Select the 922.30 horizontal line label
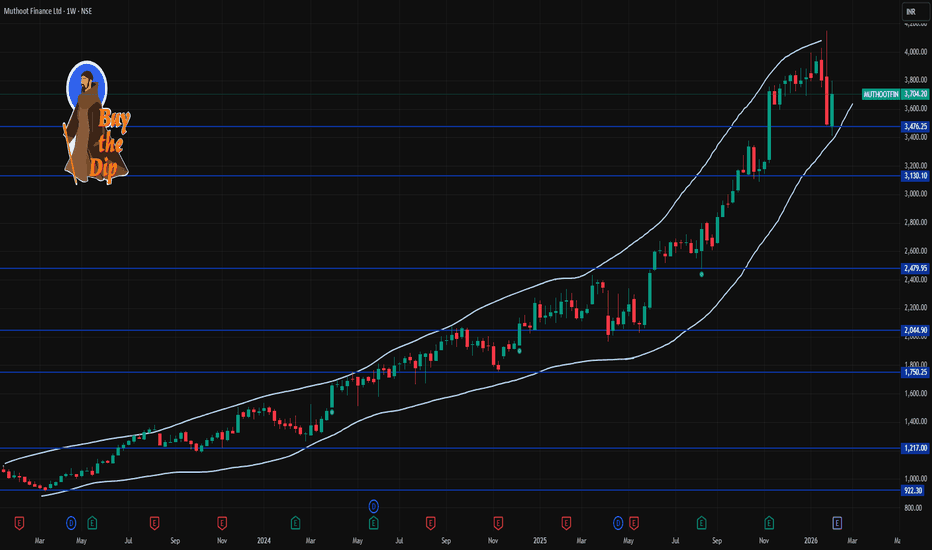Viewport: 932px width, 550px height. pyautogui.click(x=913, y=491)
